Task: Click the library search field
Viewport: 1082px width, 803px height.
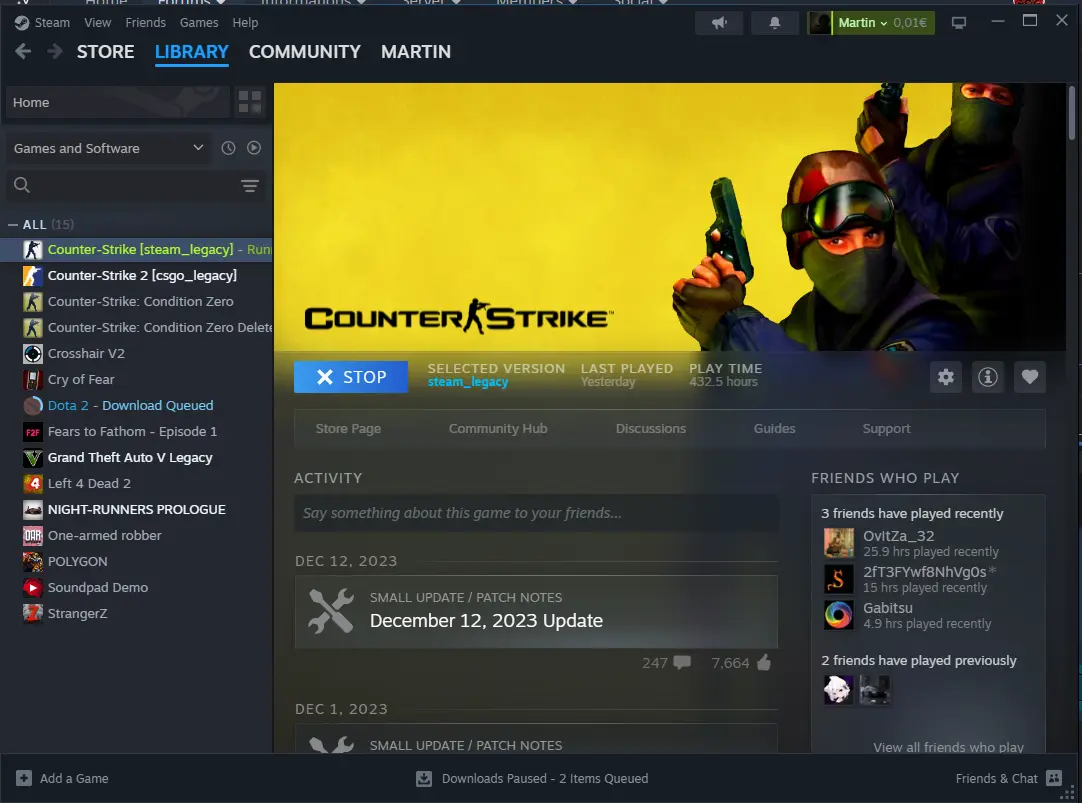Action: (135, 185)
